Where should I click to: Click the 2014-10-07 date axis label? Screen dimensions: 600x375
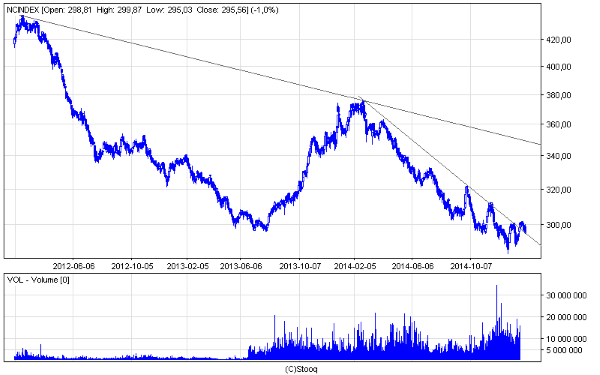coord(471,266)
